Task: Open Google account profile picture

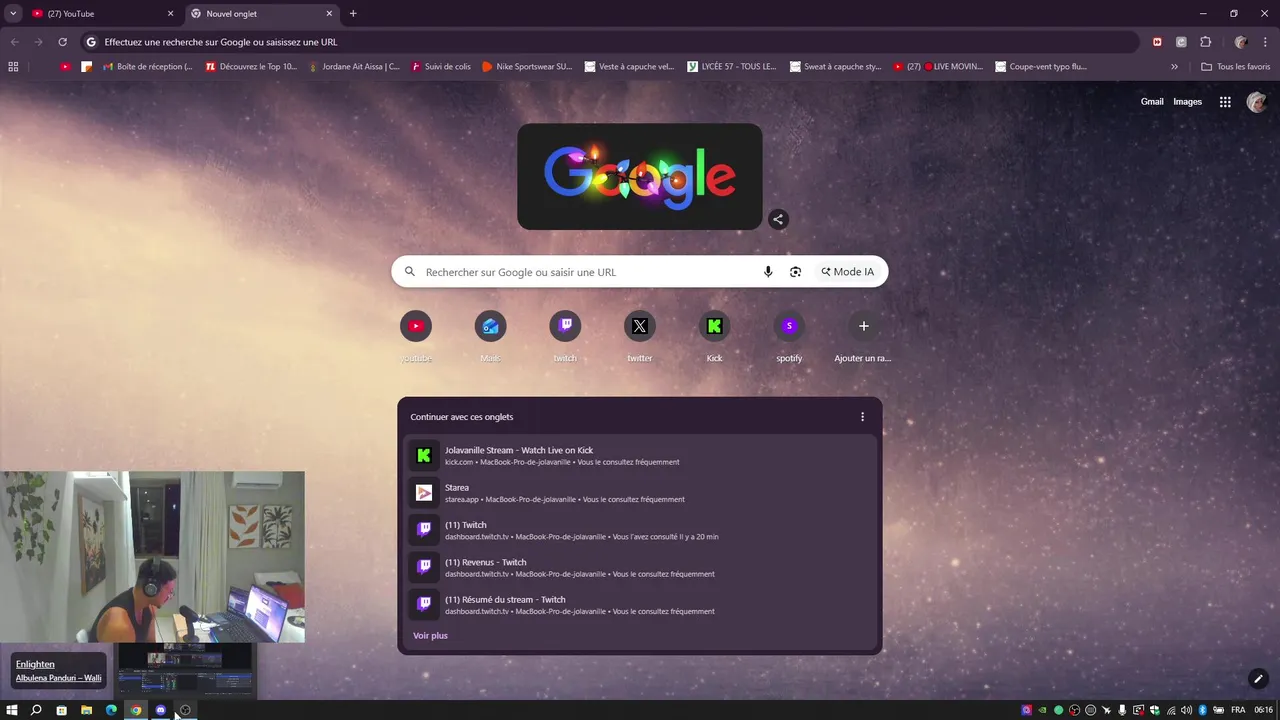Action: [1257, 102]
